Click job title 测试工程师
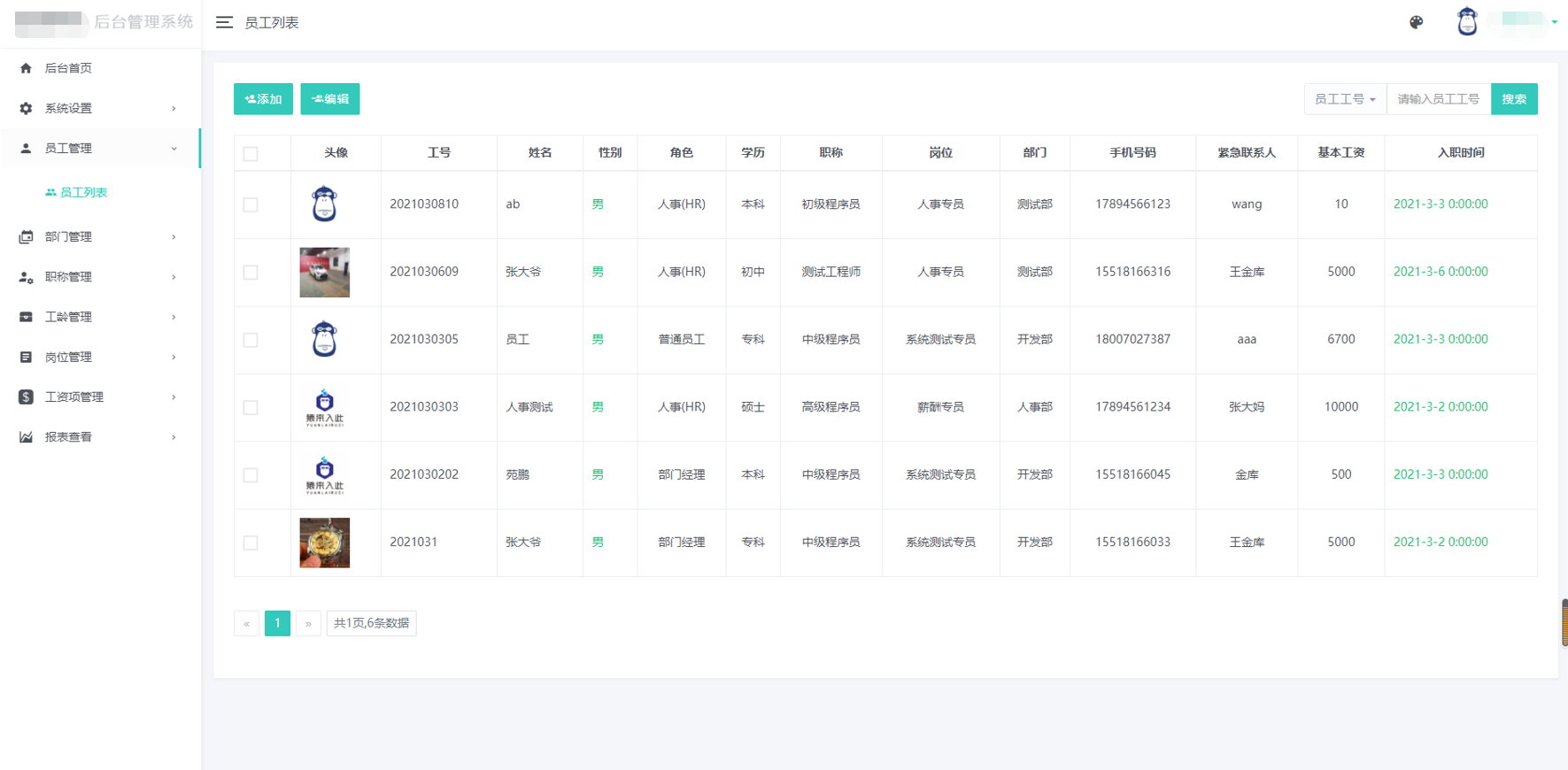The height and width of the screenshot is (770, 1568). (830, 272)
